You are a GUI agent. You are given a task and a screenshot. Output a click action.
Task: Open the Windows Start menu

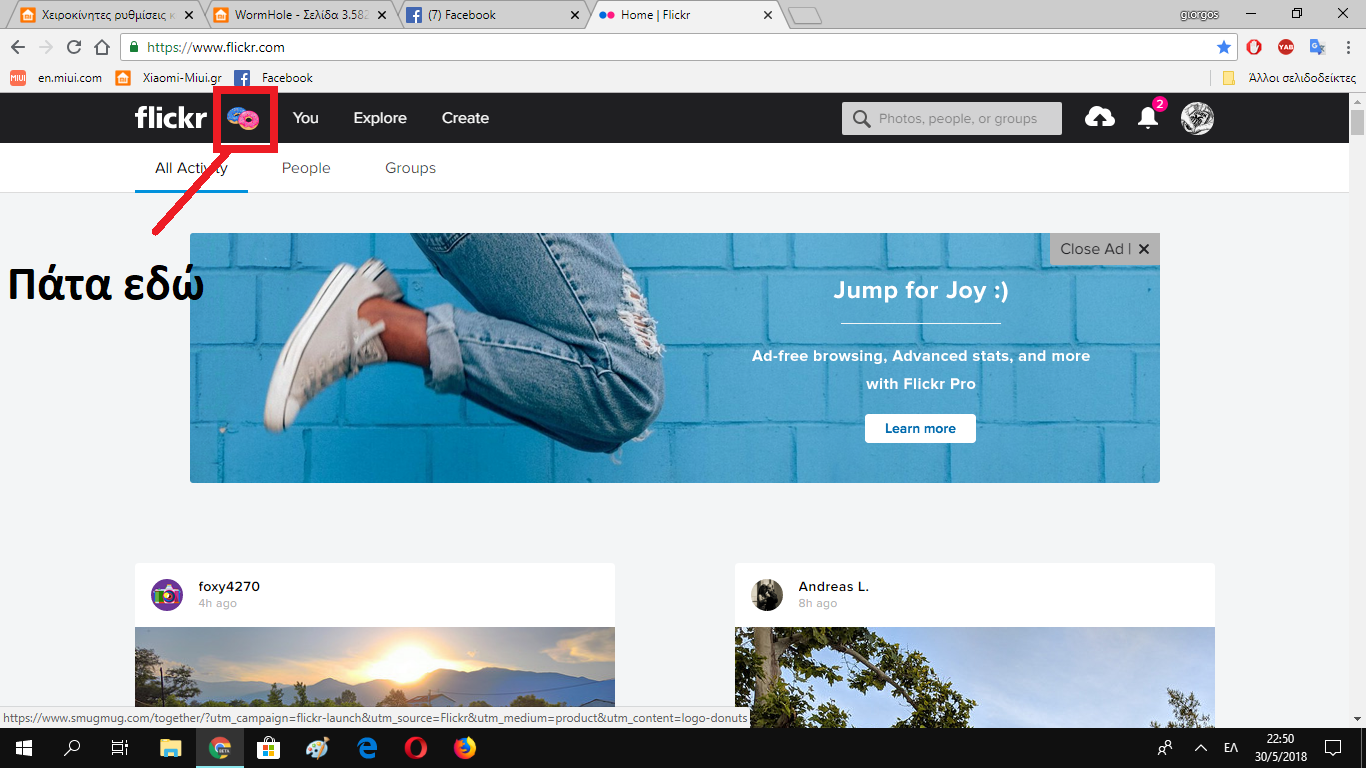[x=22, y=747]
